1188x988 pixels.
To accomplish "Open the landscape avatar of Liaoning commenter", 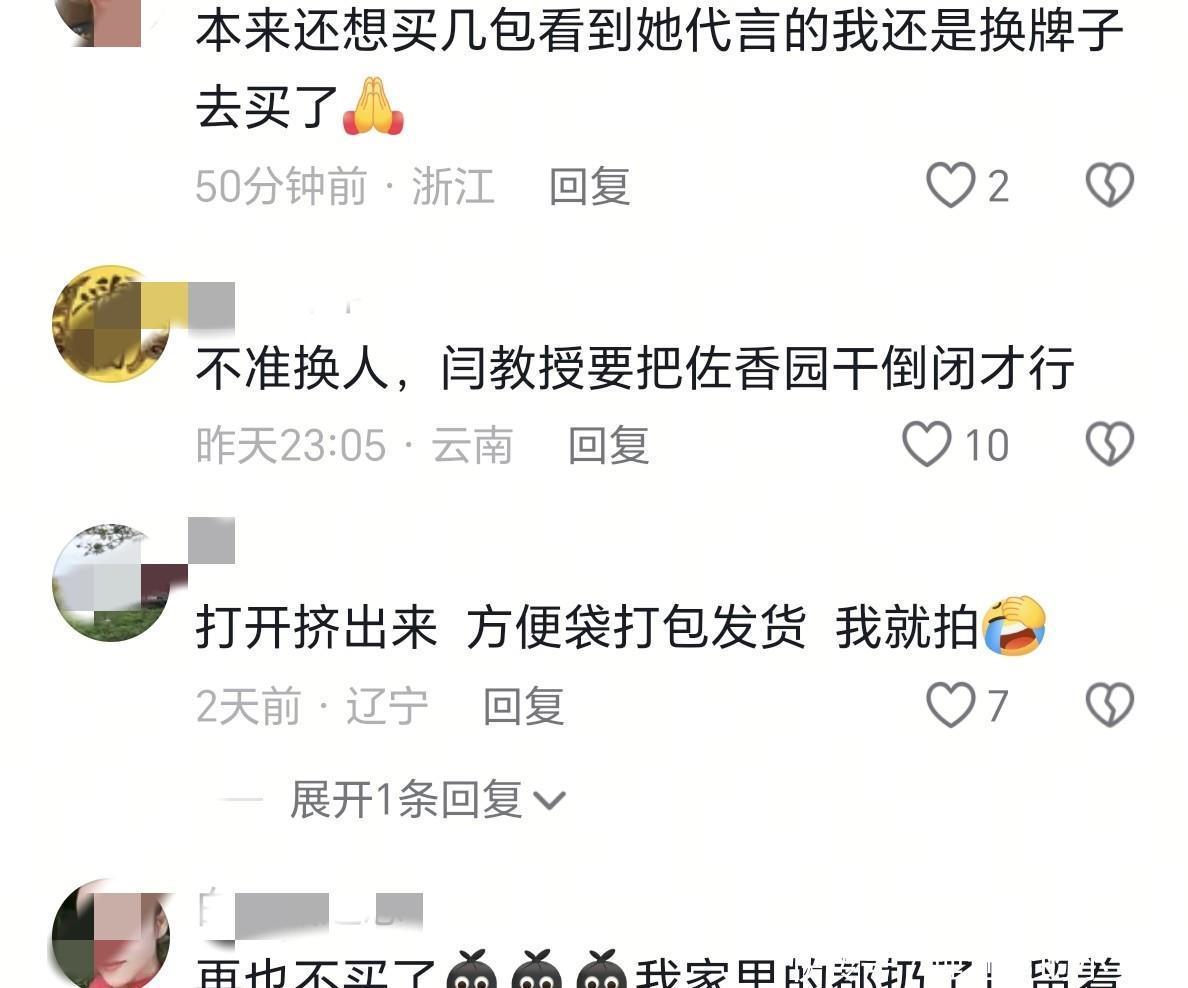I will 111,583.
